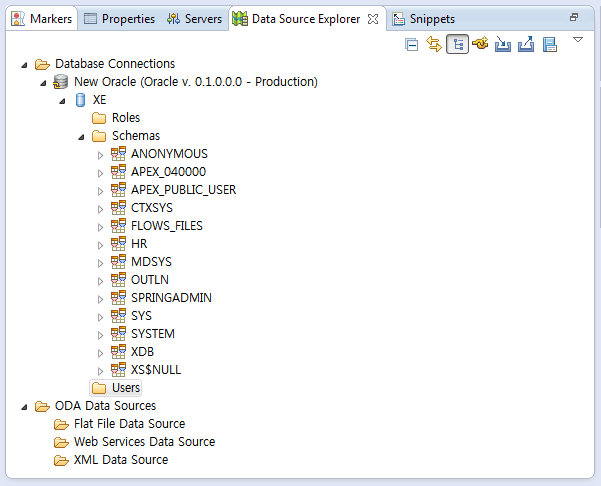The width and height of the screenshot is (601, 486).
Task: Minimize the view with restore icon
Action: point(574,17)
